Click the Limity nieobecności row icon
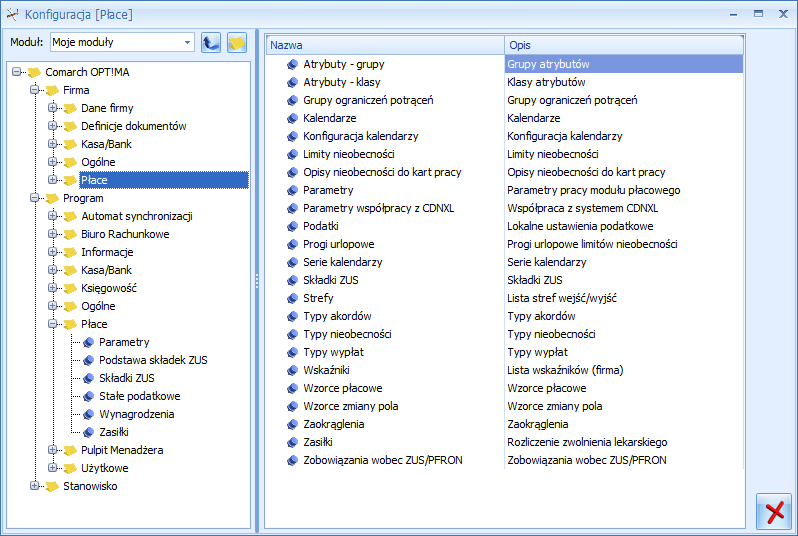Viewport: 798px width, 536px height. coord(292,154)
